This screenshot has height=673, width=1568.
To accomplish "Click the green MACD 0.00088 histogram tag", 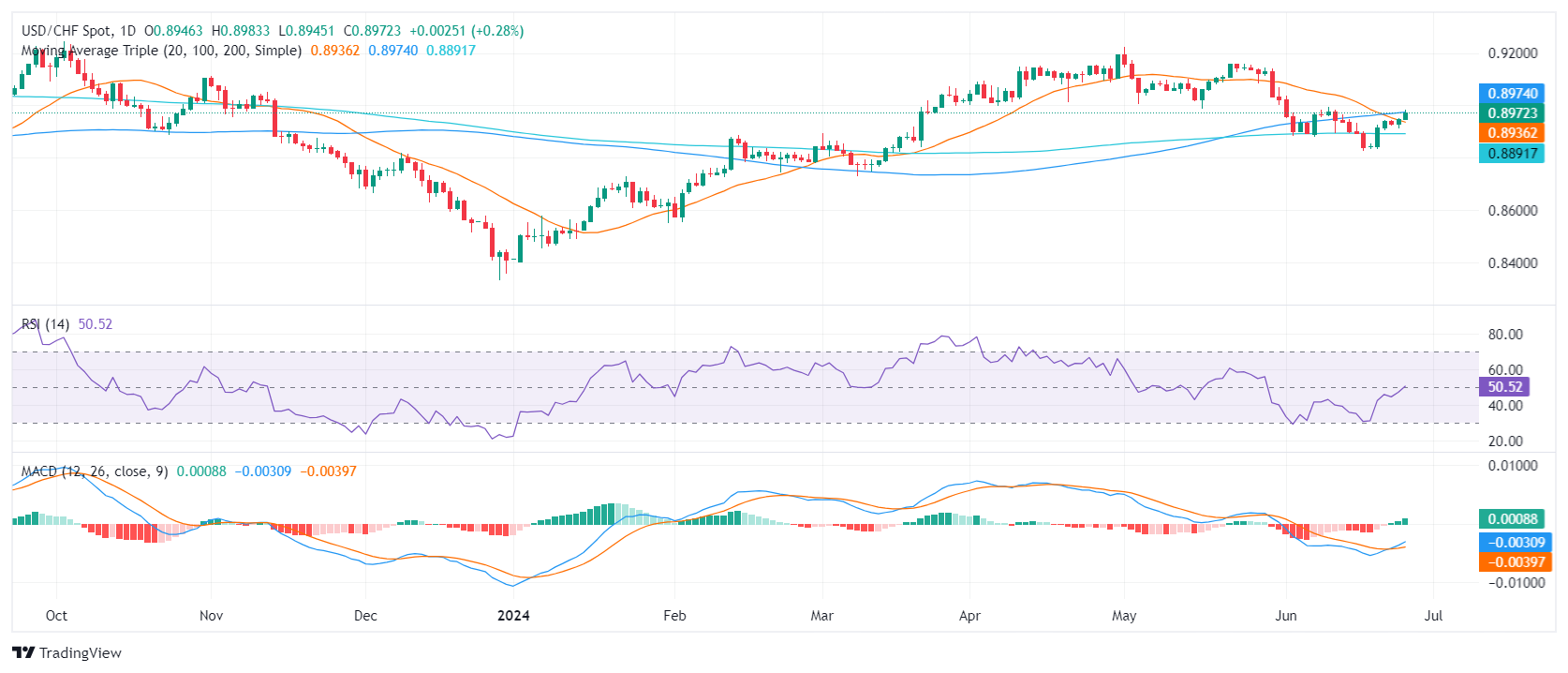I will click(1513, 519).
